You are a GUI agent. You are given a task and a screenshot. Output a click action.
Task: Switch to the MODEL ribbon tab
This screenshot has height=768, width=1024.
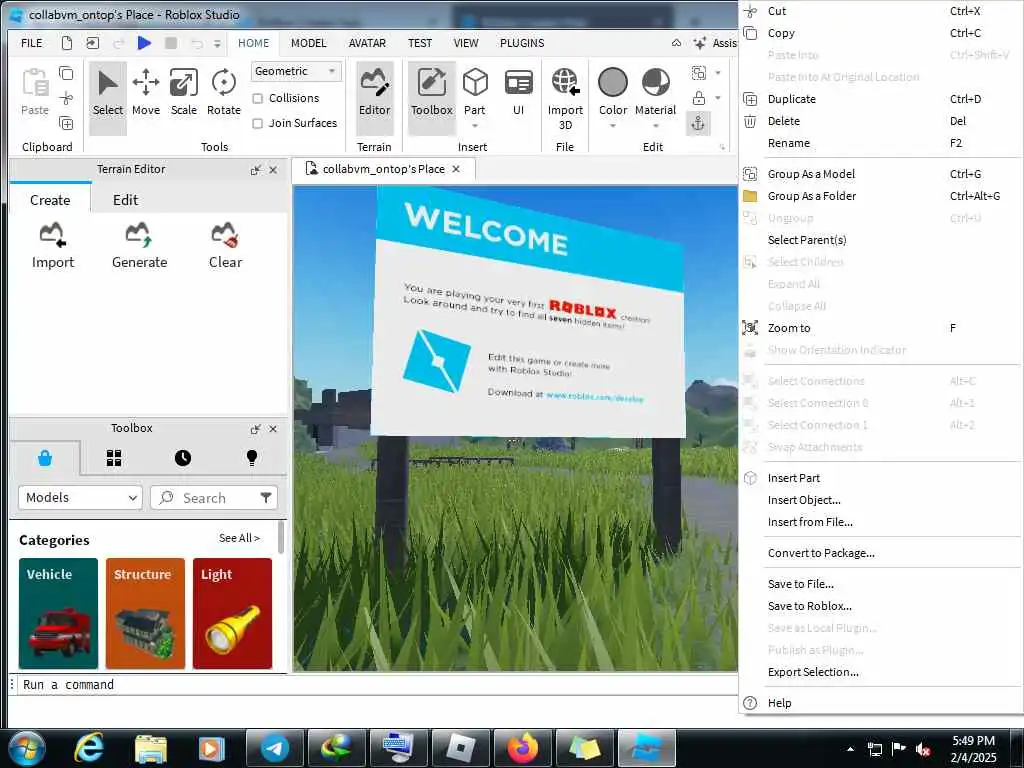(x=308, y=43)
